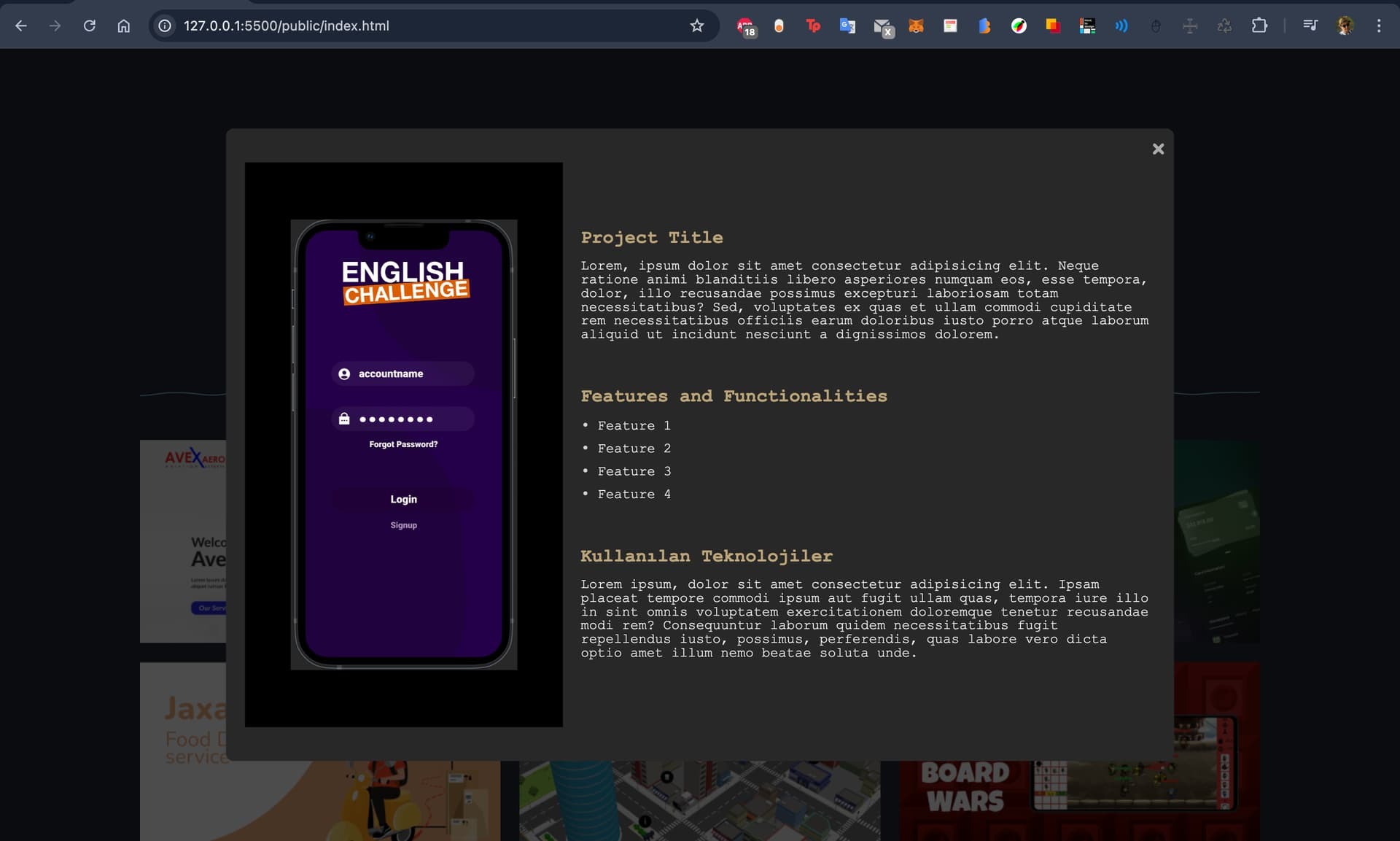Select the Feature 3 list item

[x=634, y=471]
